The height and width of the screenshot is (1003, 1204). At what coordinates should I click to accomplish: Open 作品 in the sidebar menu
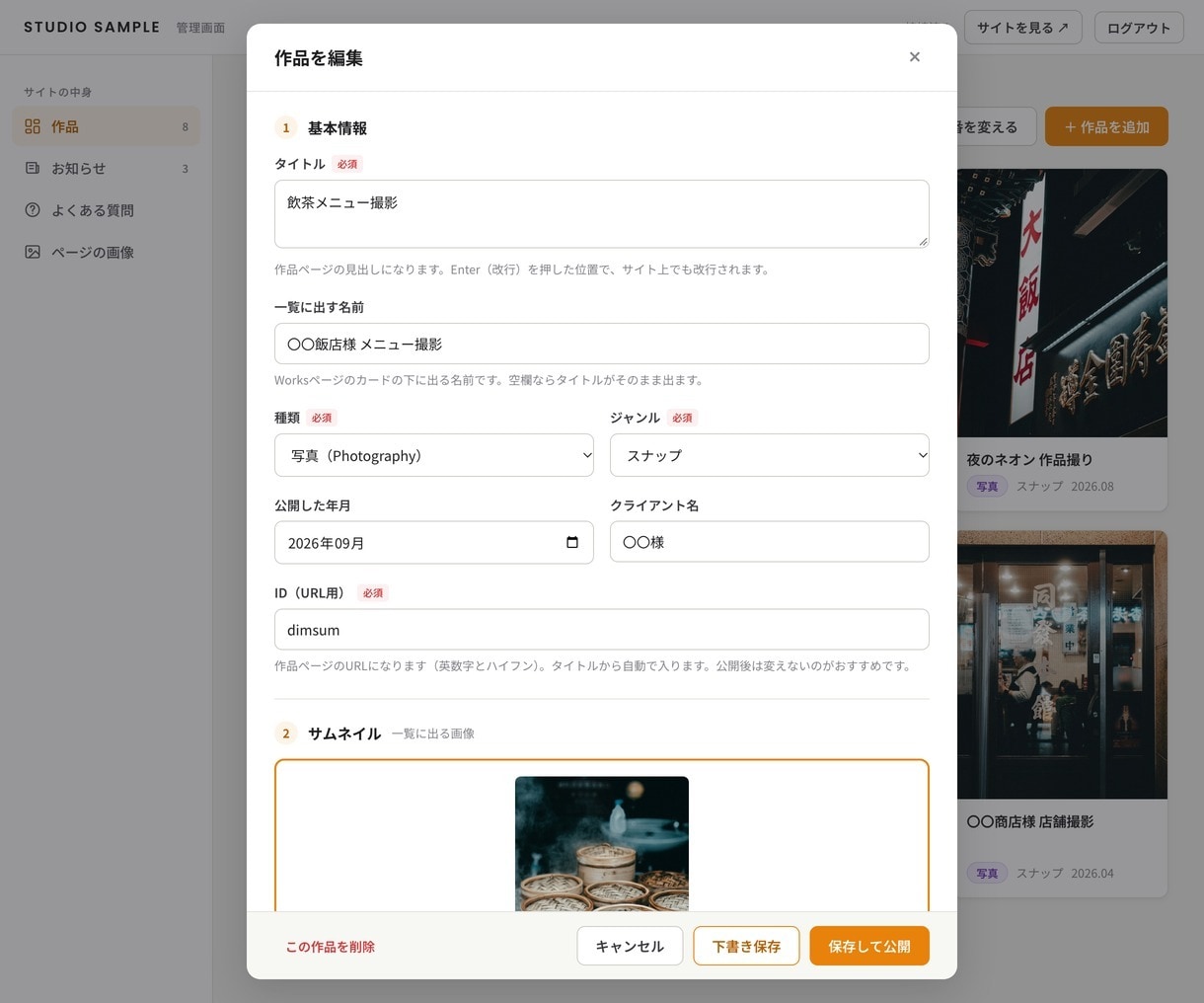pyautogui.click(x=107, y=126)
